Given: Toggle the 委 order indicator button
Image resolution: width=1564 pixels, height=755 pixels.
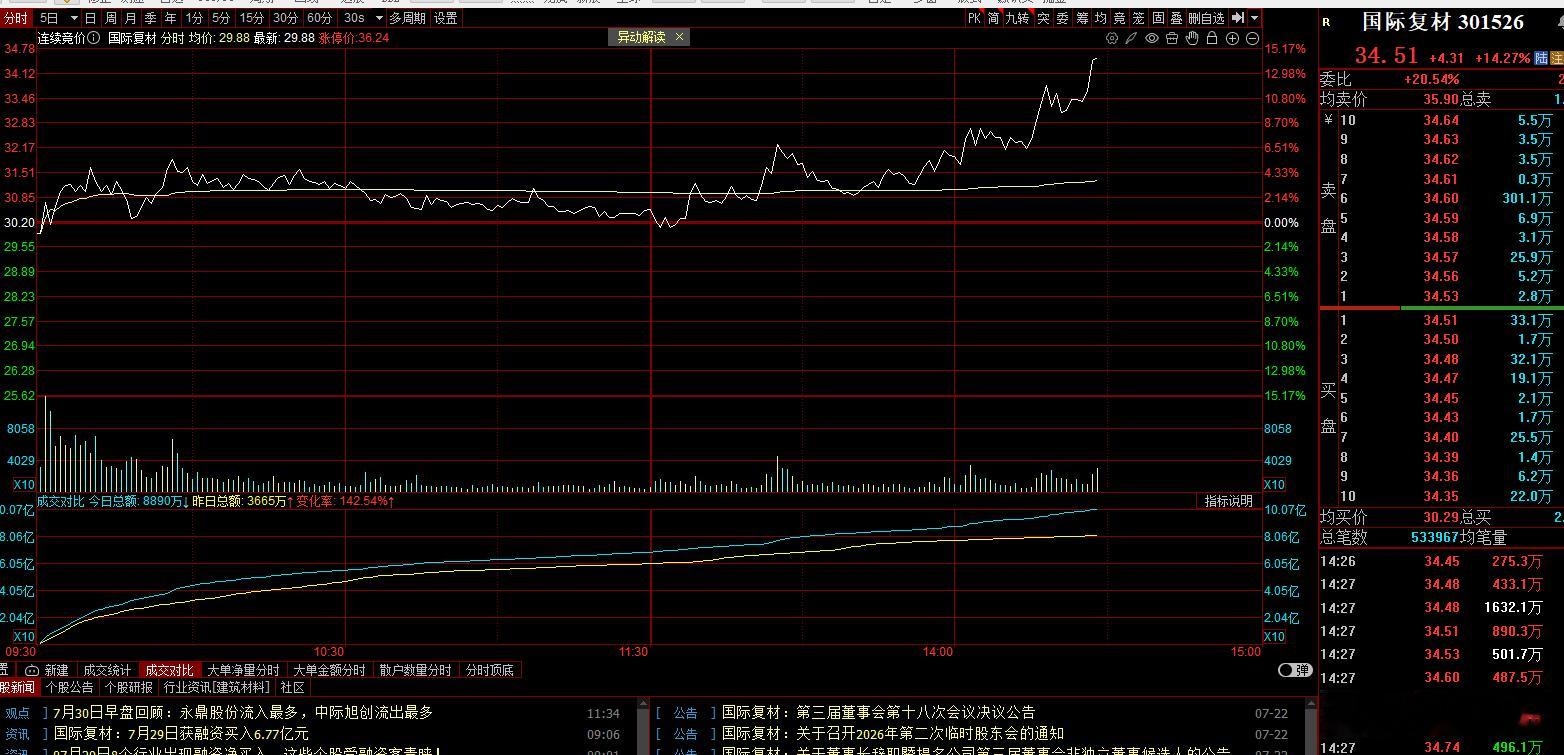Looking at the screenshot, I should pos(1062,18).
